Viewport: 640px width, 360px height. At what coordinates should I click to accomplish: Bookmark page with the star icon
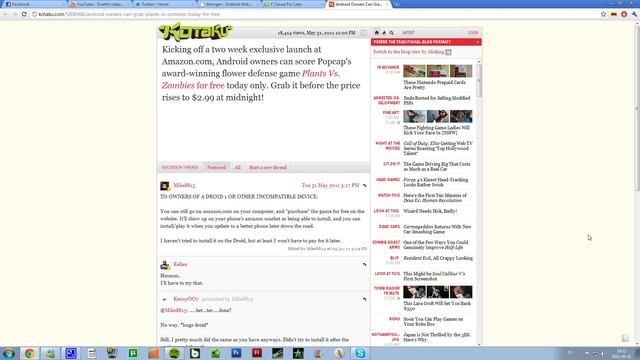[x=603, y=14]
